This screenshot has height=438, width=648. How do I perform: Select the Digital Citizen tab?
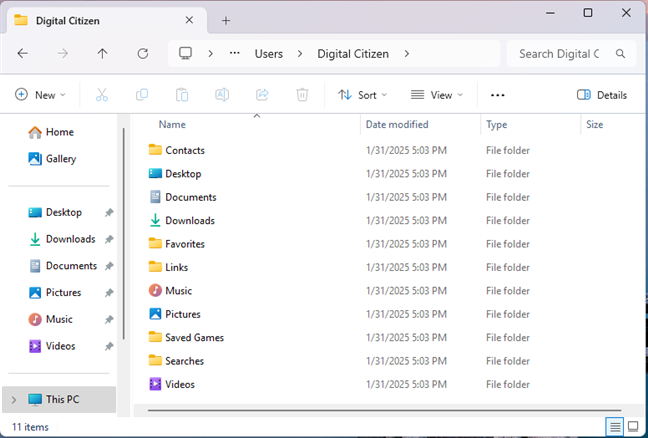107,20
